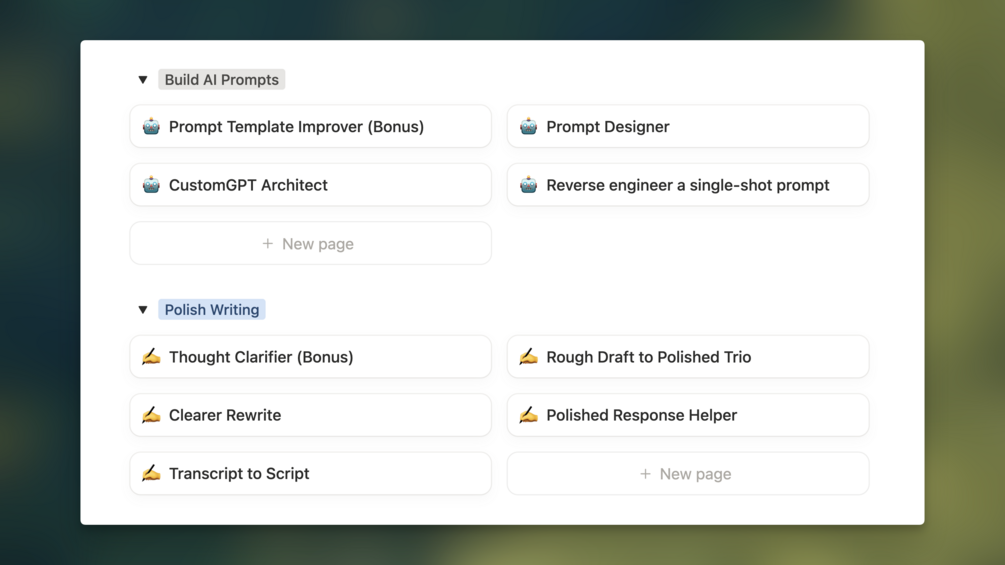
Task: Click the Polish Writing tag label
Action: (x=211, y=310)
